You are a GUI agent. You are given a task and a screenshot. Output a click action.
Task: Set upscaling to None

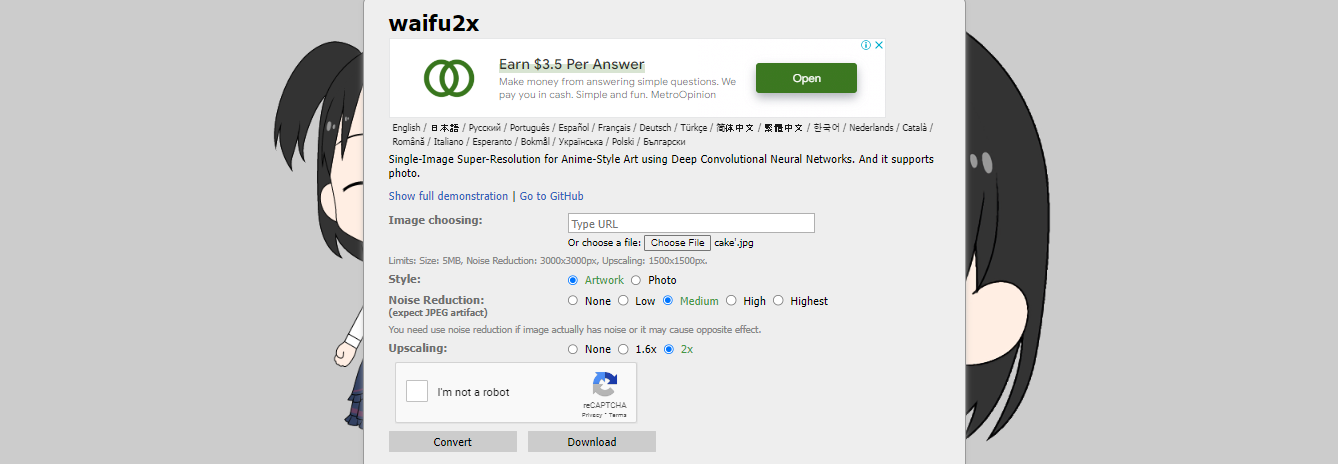coord(573,349)
